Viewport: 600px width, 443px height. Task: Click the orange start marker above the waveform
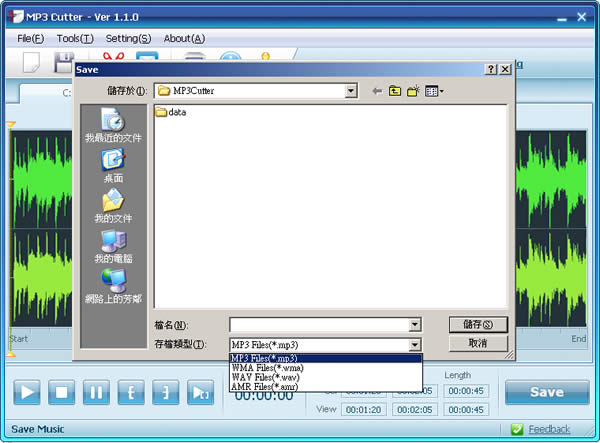click(x=11, y=124)
